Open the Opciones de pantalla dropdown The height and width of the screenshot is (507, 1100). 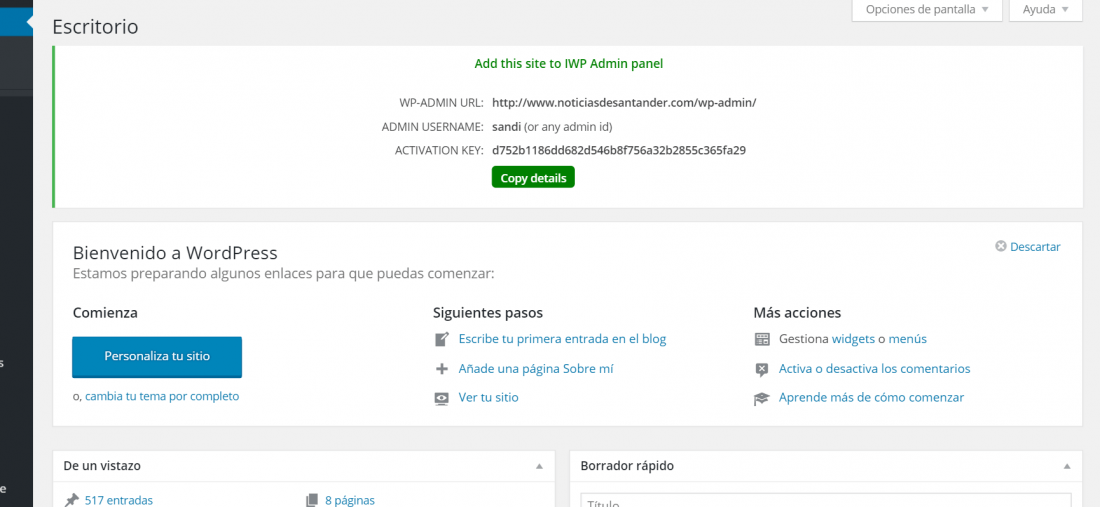pos(927,10)
